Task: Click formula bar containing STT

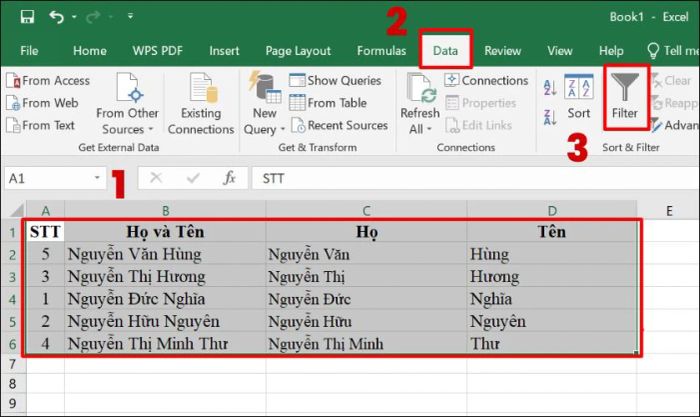Action: [475, 179]
